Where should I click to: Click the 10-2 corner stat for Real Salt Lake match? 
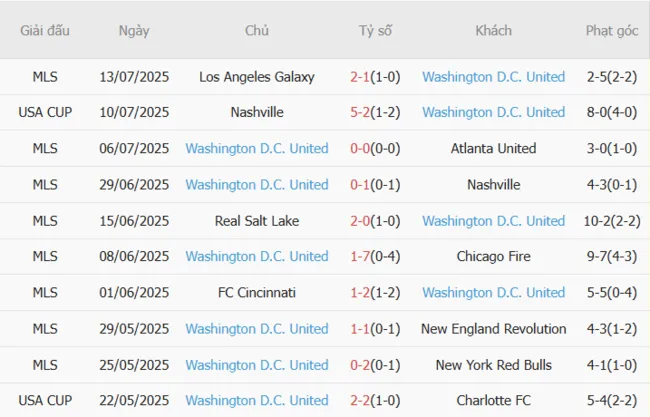(598, 221)
